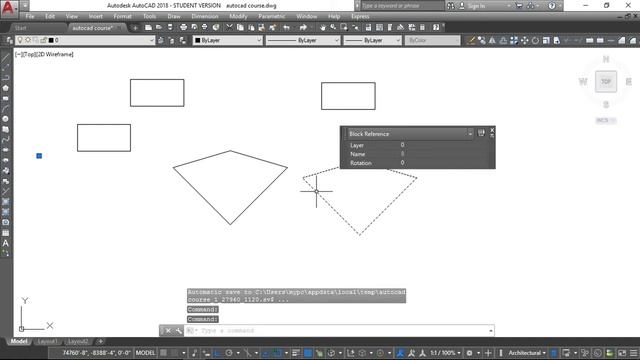The height and width of the screenshot is (360, 640).
Task: Click the Undo arrow icon
Action: point(287,27)
